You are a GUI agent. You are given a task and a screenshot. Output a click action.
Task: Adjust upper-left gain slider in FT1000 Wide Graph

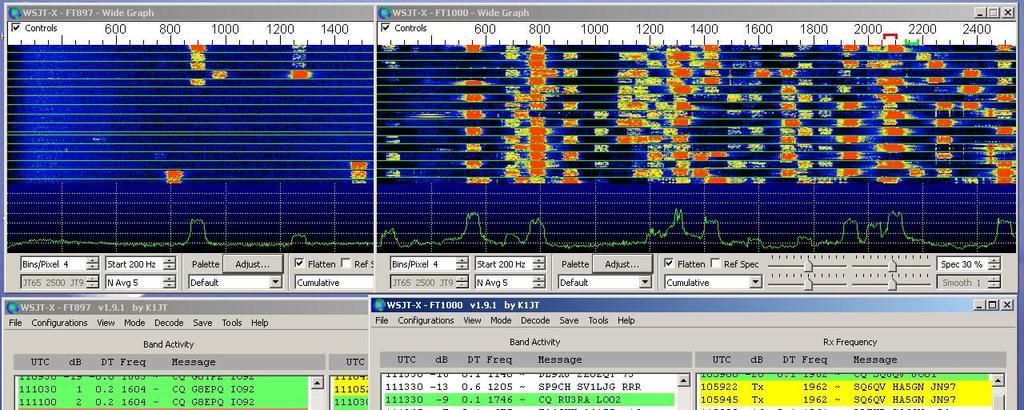pos(808,265)
